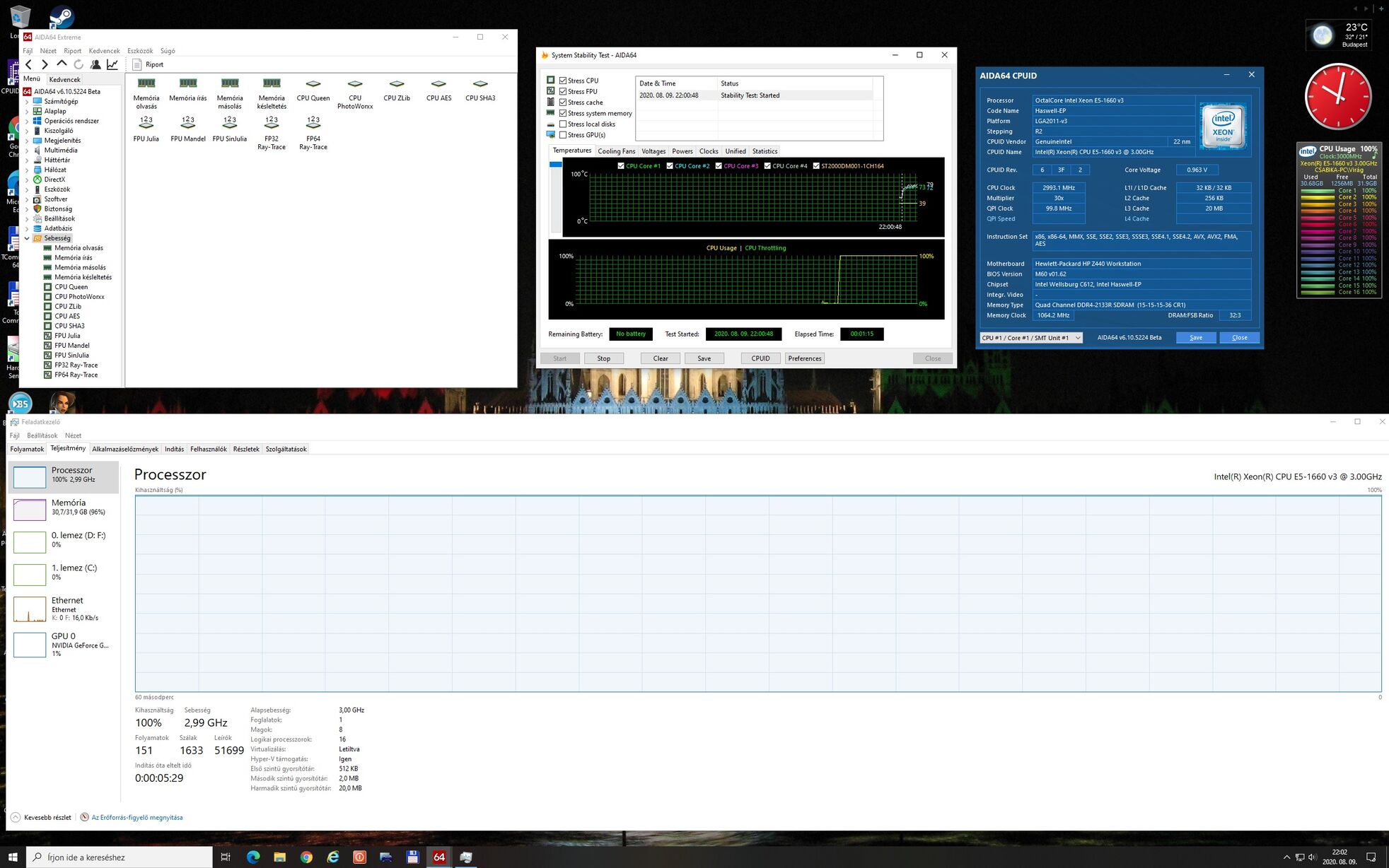Click the toolbar user favorites icon
Image resolution: width=1389 pixels, height=868 pixels.
tap(95, 64)
